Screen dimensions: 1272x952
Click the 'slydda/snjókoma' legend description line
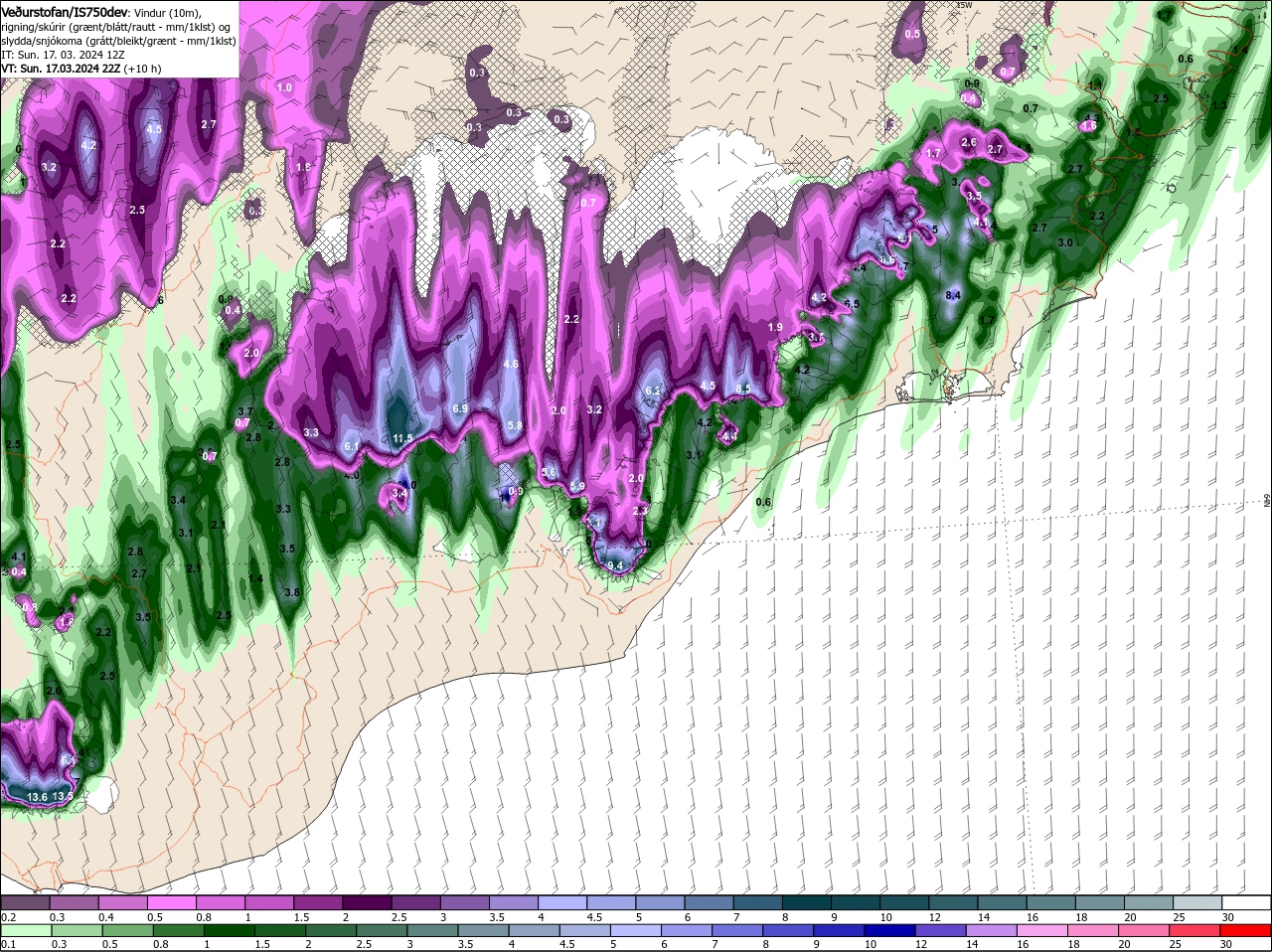tap(119, 41)
